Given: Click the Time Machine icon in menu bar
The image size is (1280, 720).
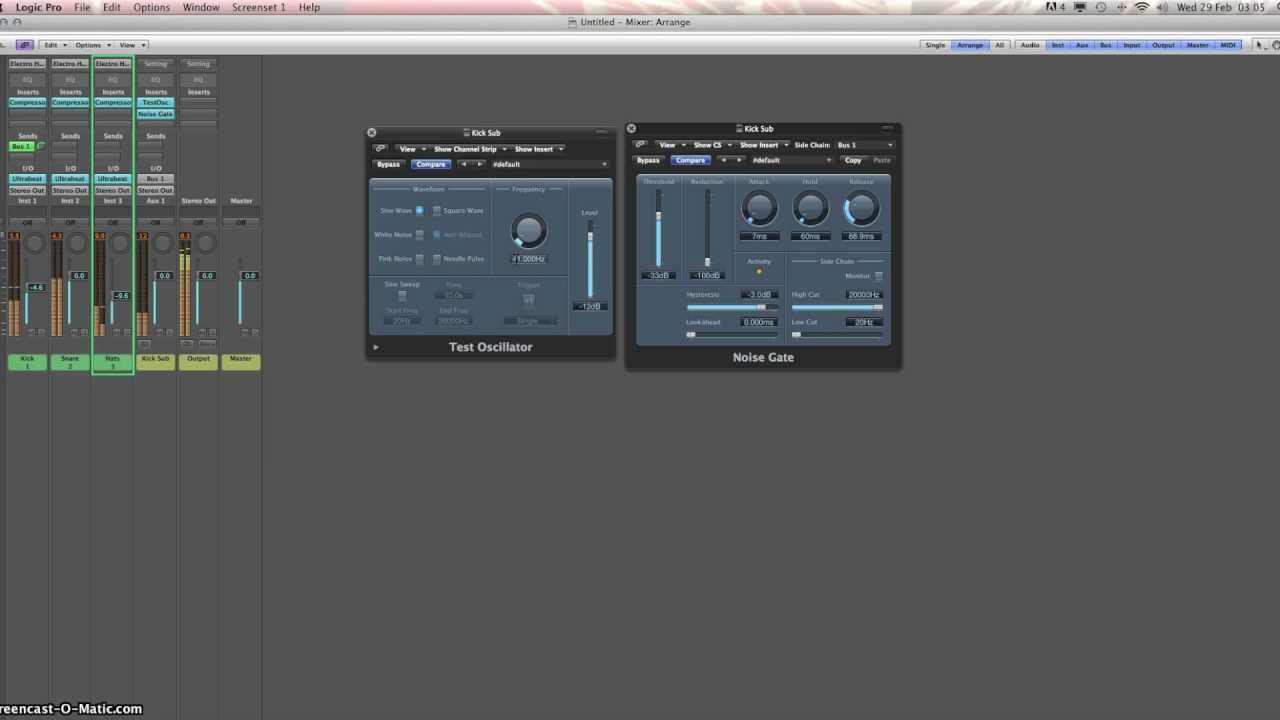Looking at the screenshot, I should [x=1101, y=7].
